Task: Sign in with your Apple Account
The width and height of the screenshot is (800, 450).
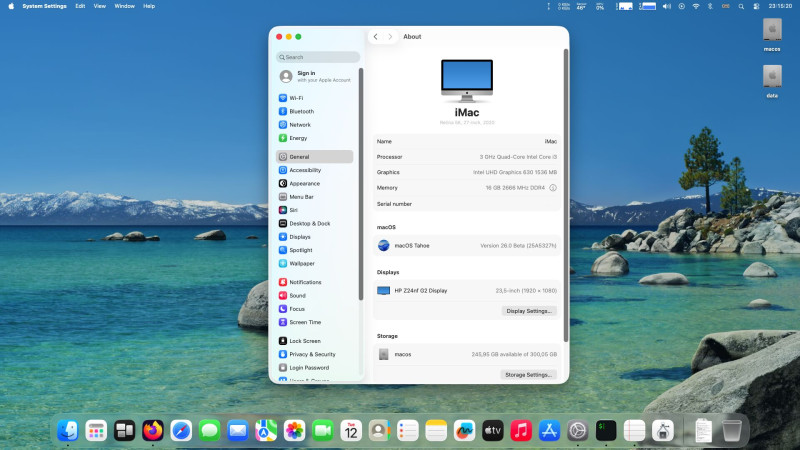Action: [315, 77]
